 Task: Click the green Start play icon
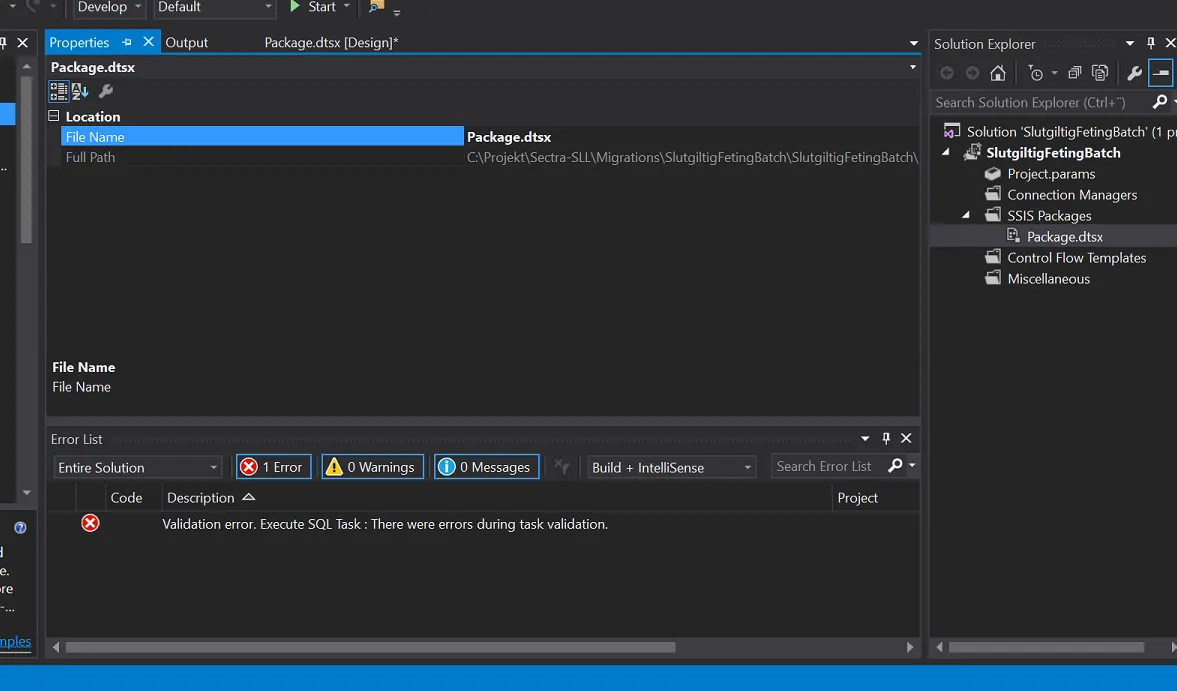tap(295, 7)
